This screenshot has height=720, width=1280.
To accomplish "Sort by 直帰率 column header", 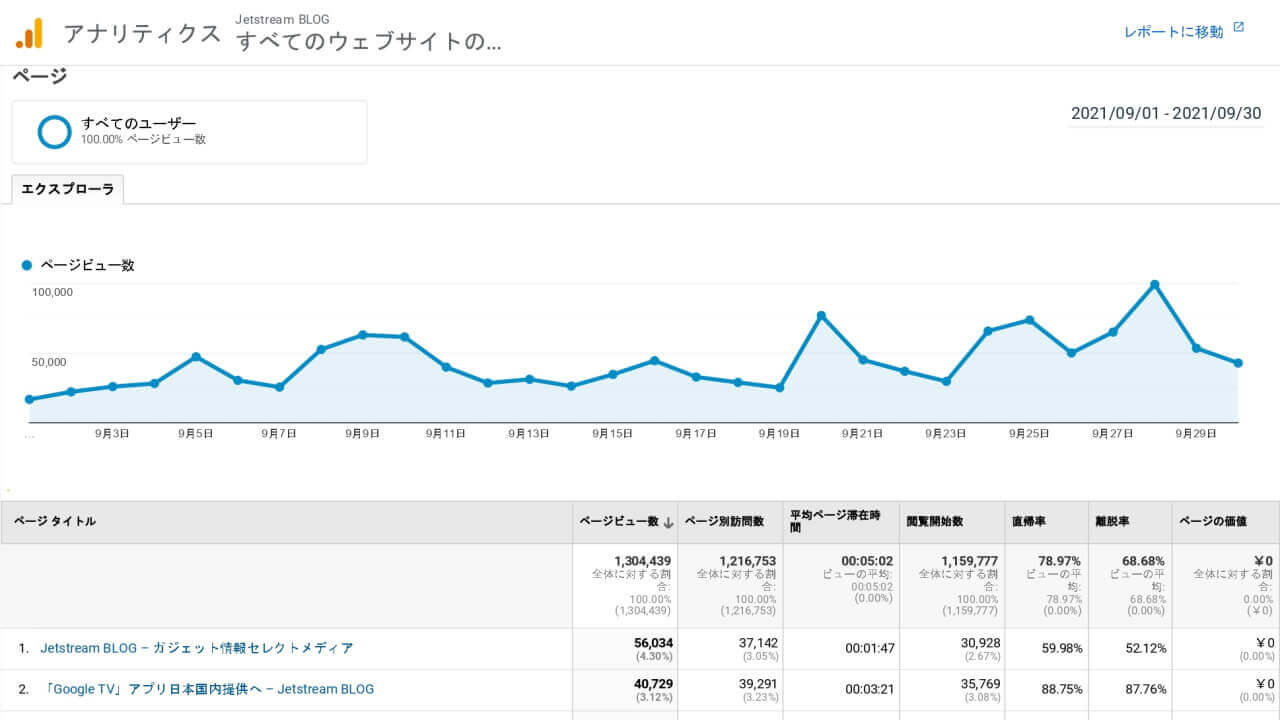I will (1028, 521).
